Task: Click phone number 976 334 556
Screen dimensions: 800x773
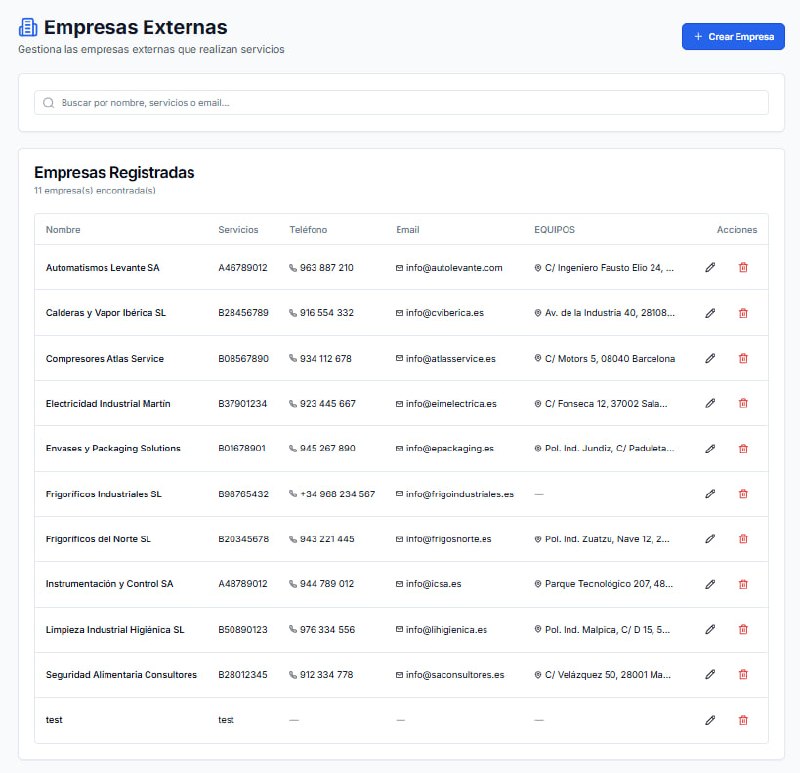Action: [328, 629]
